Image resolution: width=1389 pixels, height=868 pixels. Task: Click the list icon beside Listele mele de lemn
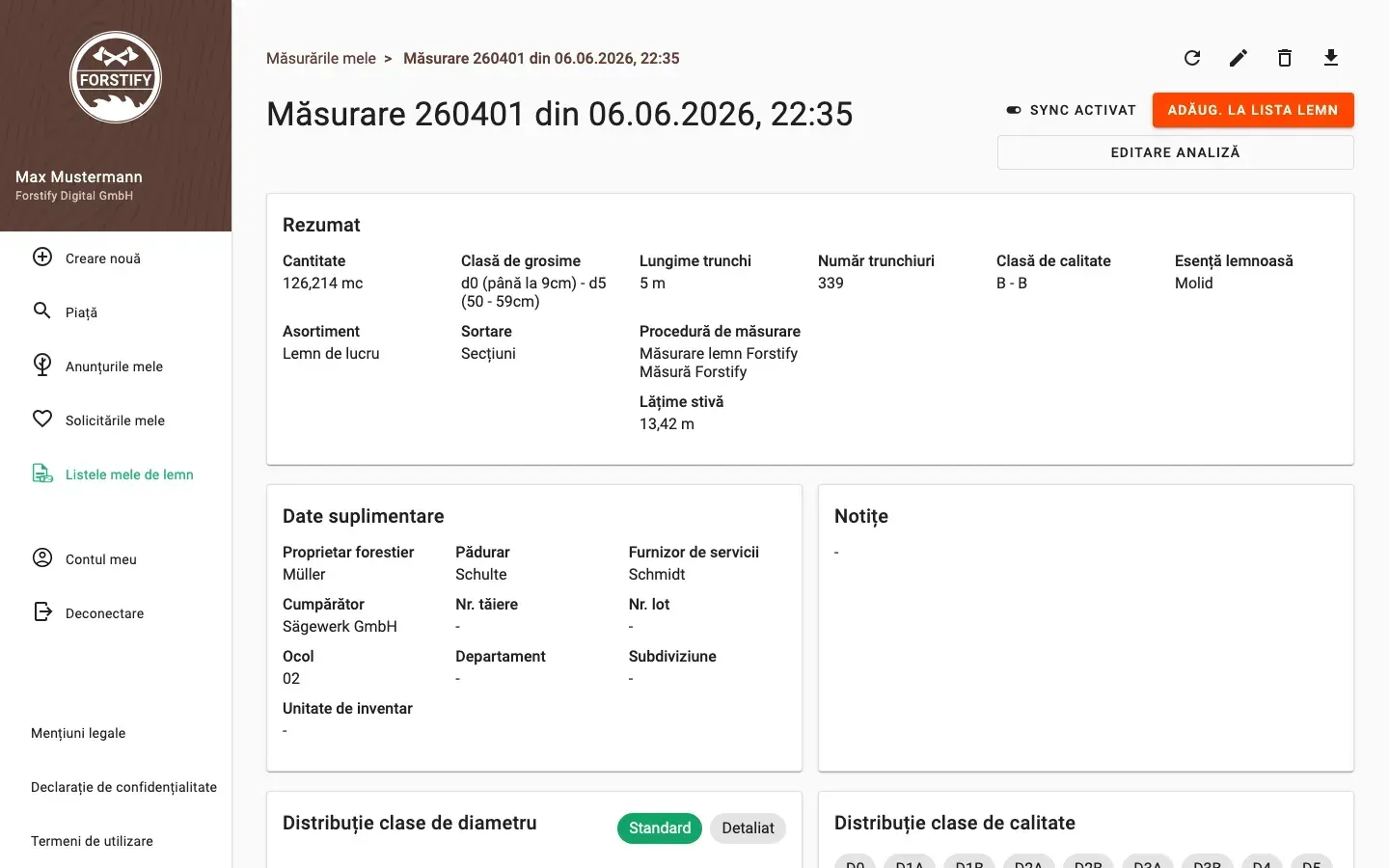42,473
